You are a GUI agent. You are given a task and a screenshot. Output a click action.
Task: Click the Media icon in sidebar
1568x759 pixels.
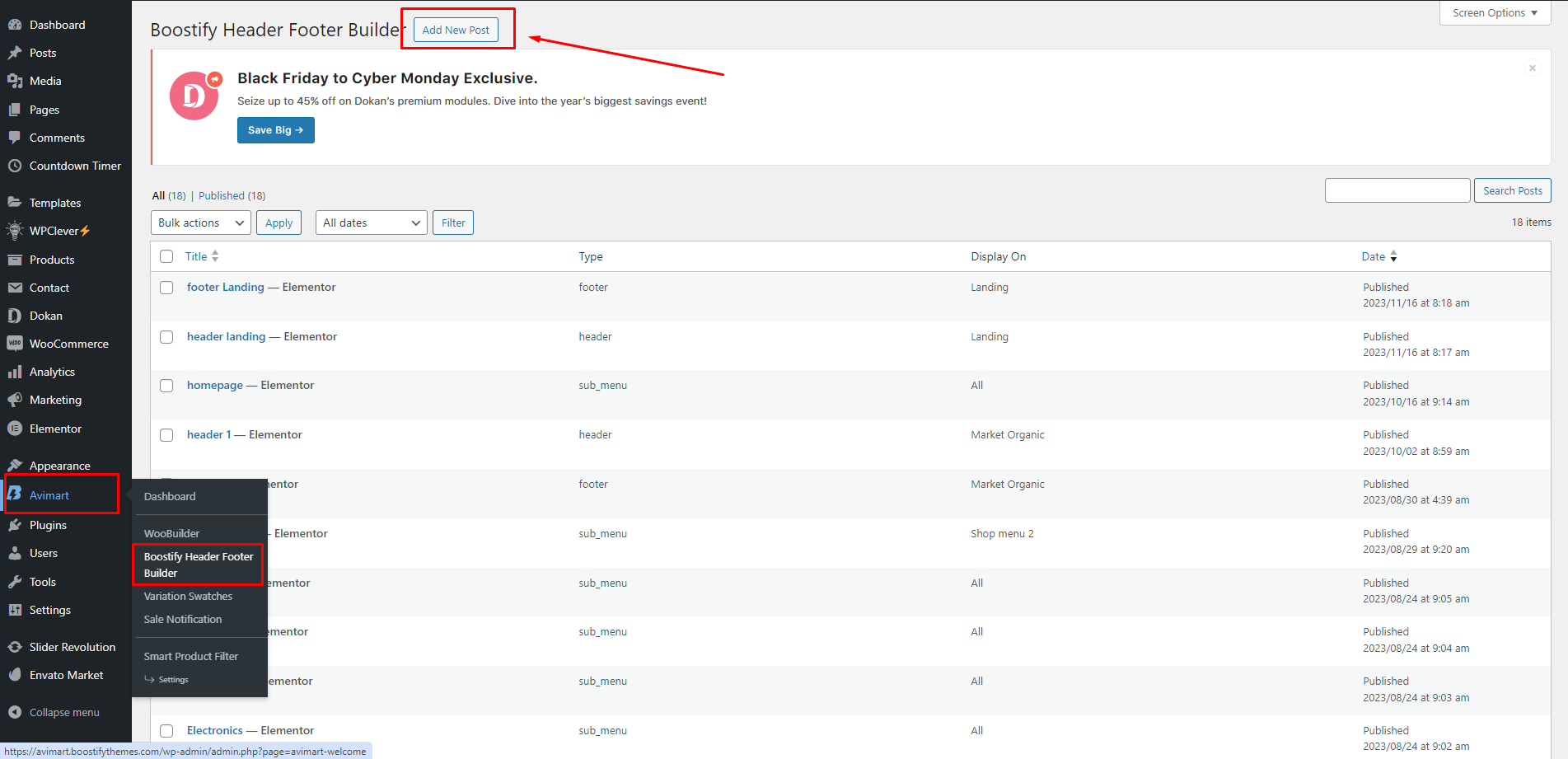(x=15, y=81)
